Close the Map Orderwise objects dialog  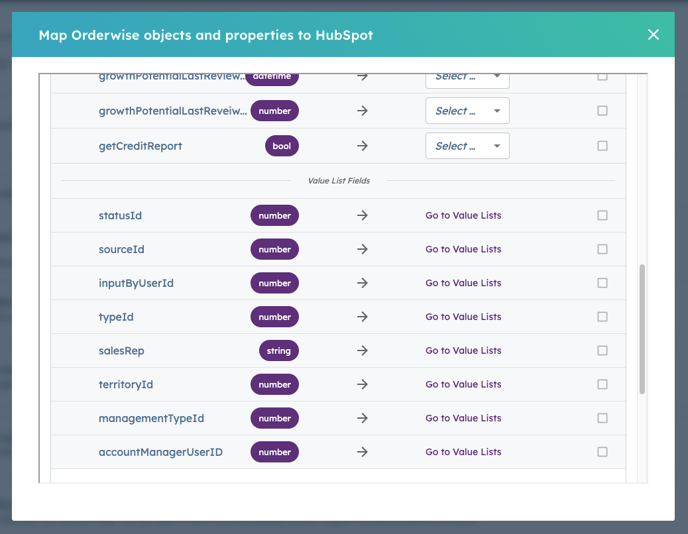(x=653, y=35)
